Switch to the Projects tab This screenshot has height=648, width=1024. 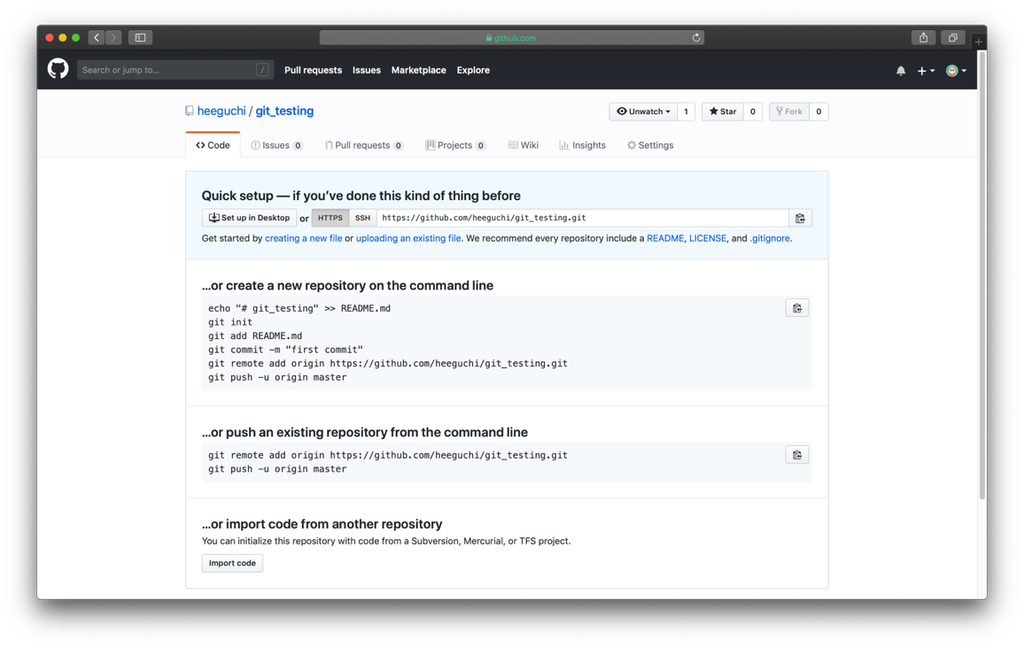coord(455,145)
